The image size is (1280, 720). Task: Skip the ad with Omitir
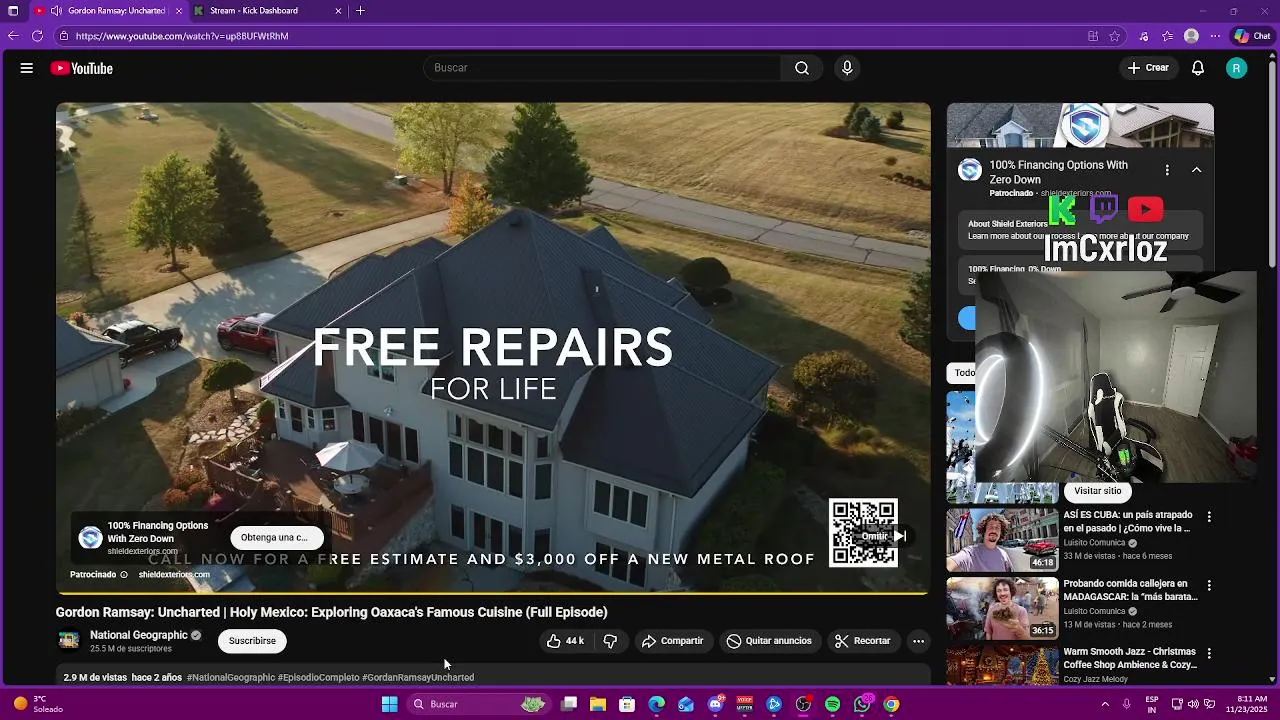coord(885,536)
